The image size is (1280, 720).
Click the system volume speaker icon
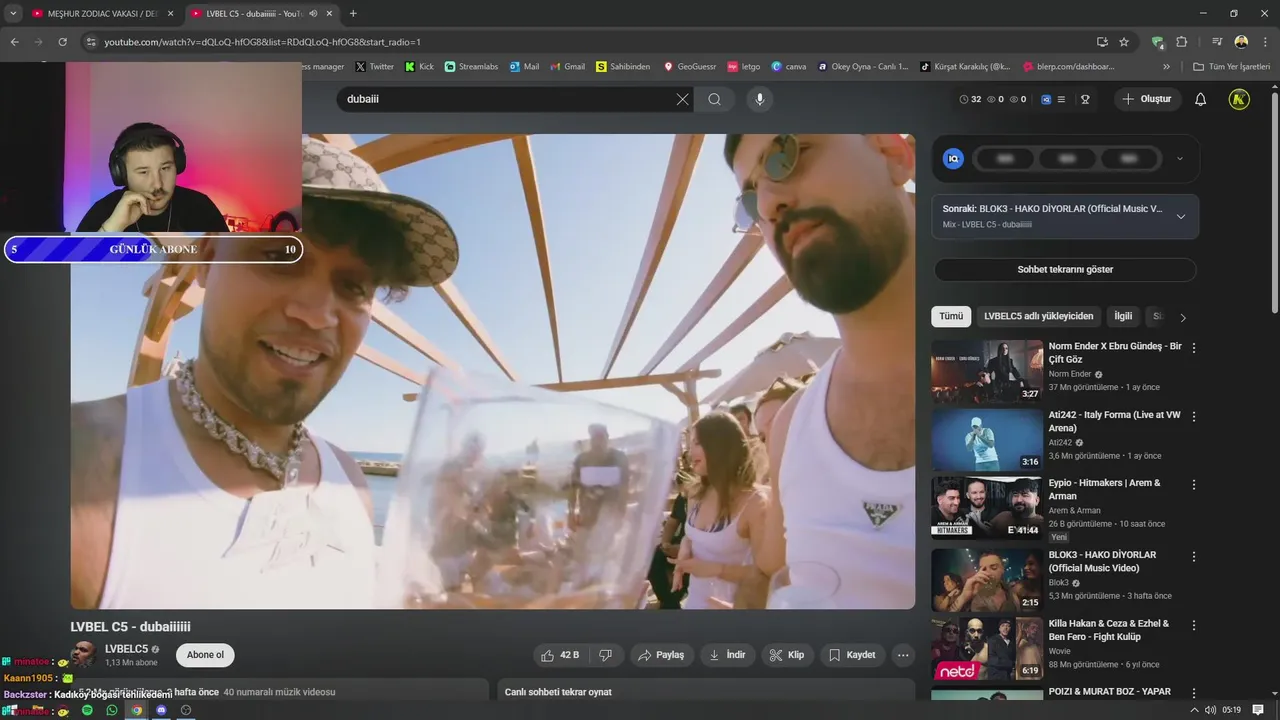[x=1211, y=710]
